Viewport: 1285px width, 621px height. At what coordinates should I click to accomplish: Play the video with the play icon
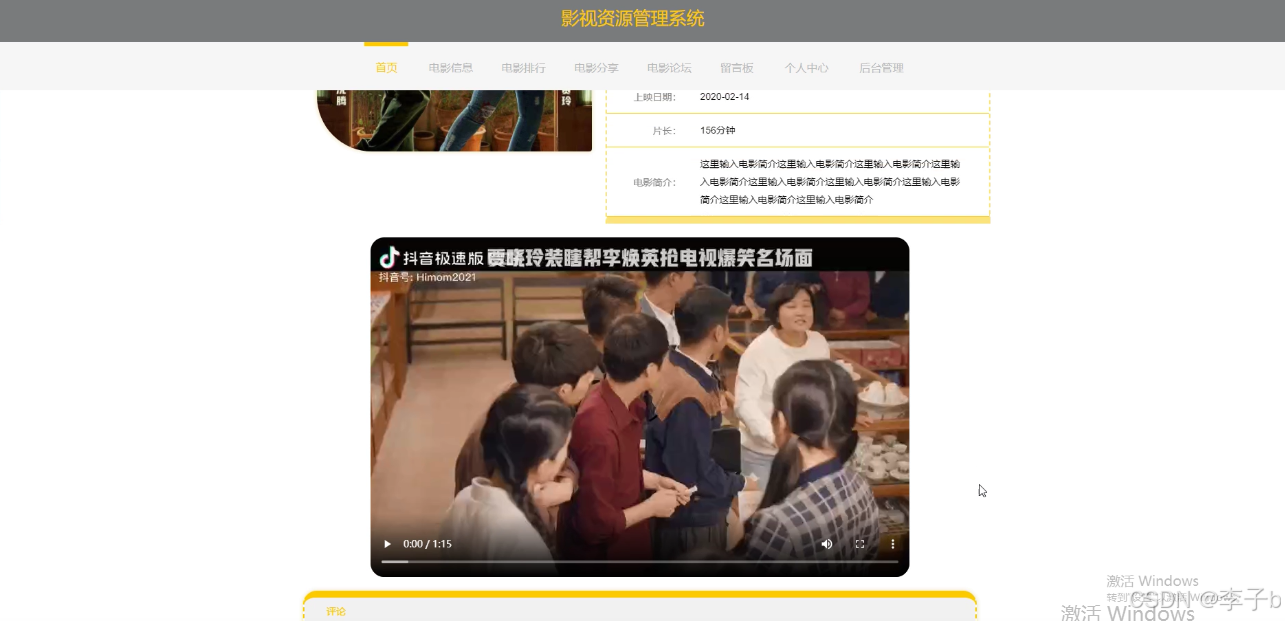click(388, 544)
